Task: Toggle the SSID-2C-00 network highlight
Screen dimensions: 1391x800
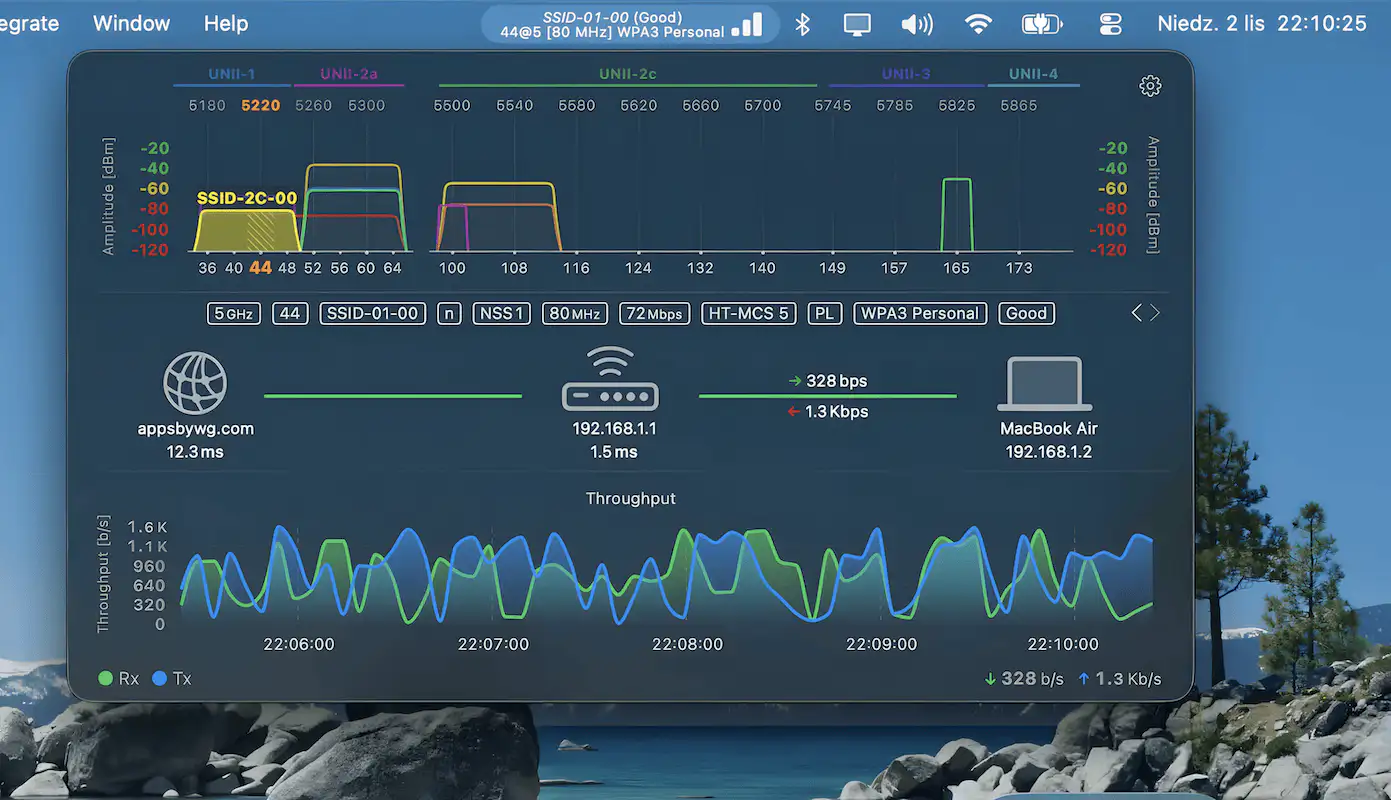Action: [246, 199]
